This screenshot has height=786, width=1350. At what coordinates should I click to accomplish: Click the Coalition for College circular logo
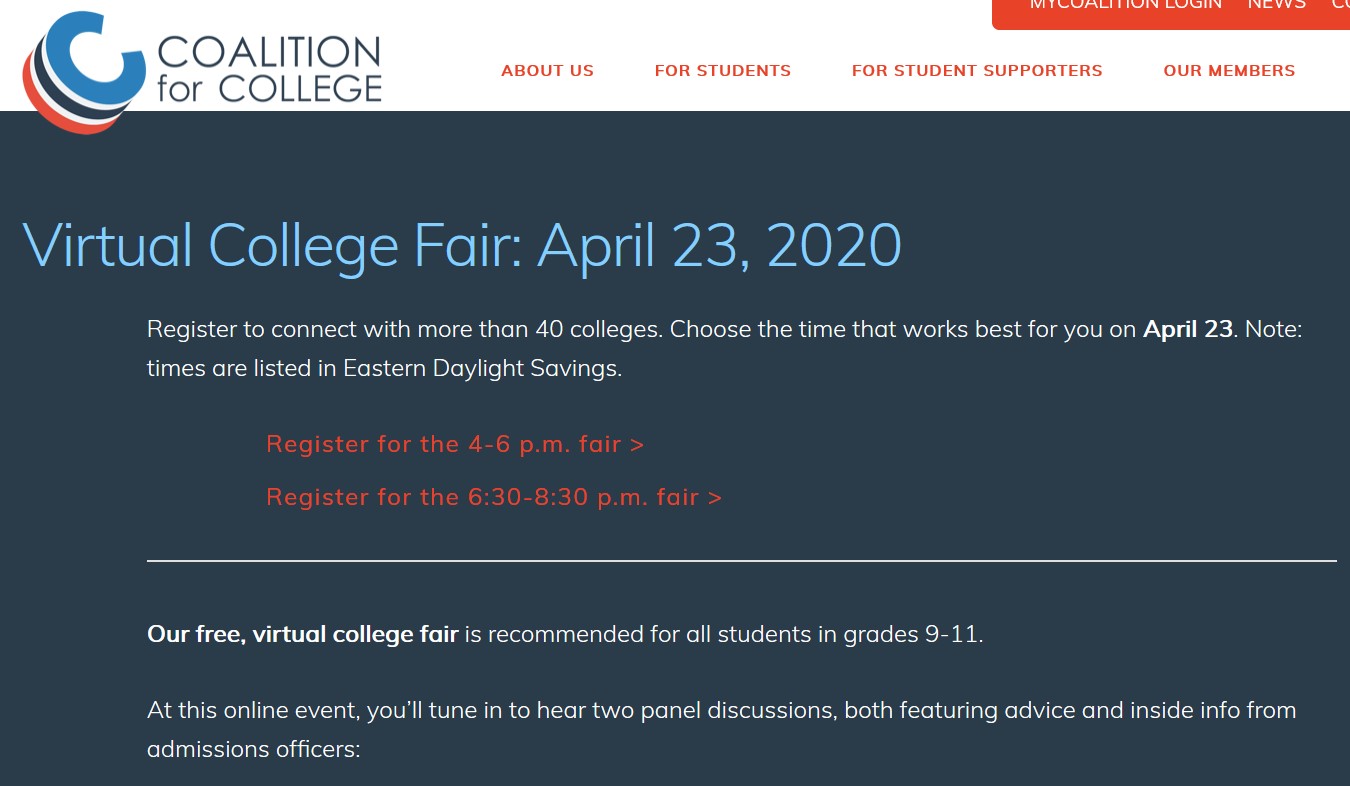(x=84, y=72)
